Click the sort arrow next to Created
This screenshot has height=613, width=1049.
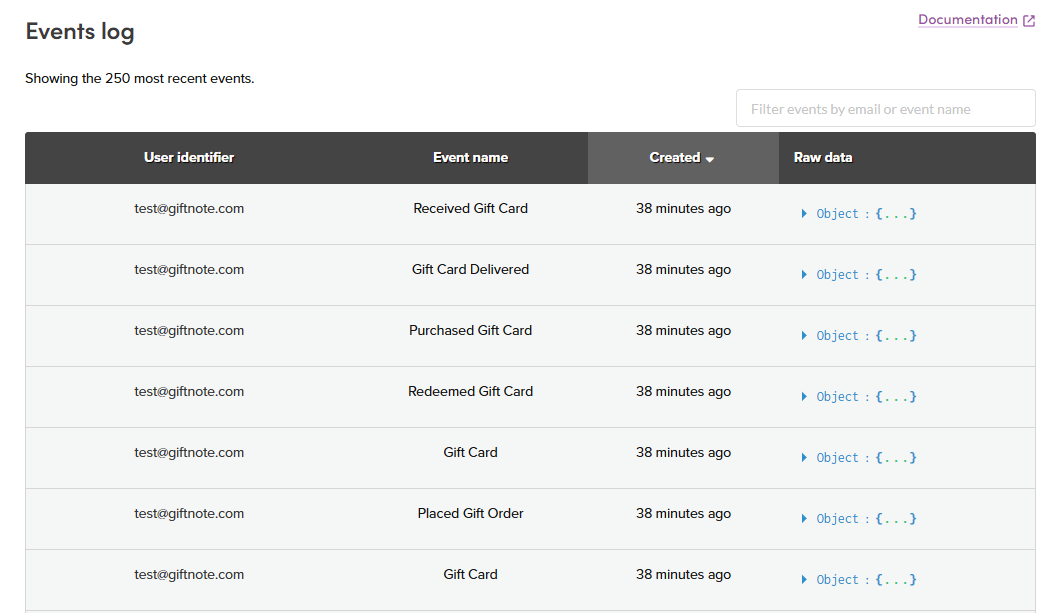(x=710, y=159)
